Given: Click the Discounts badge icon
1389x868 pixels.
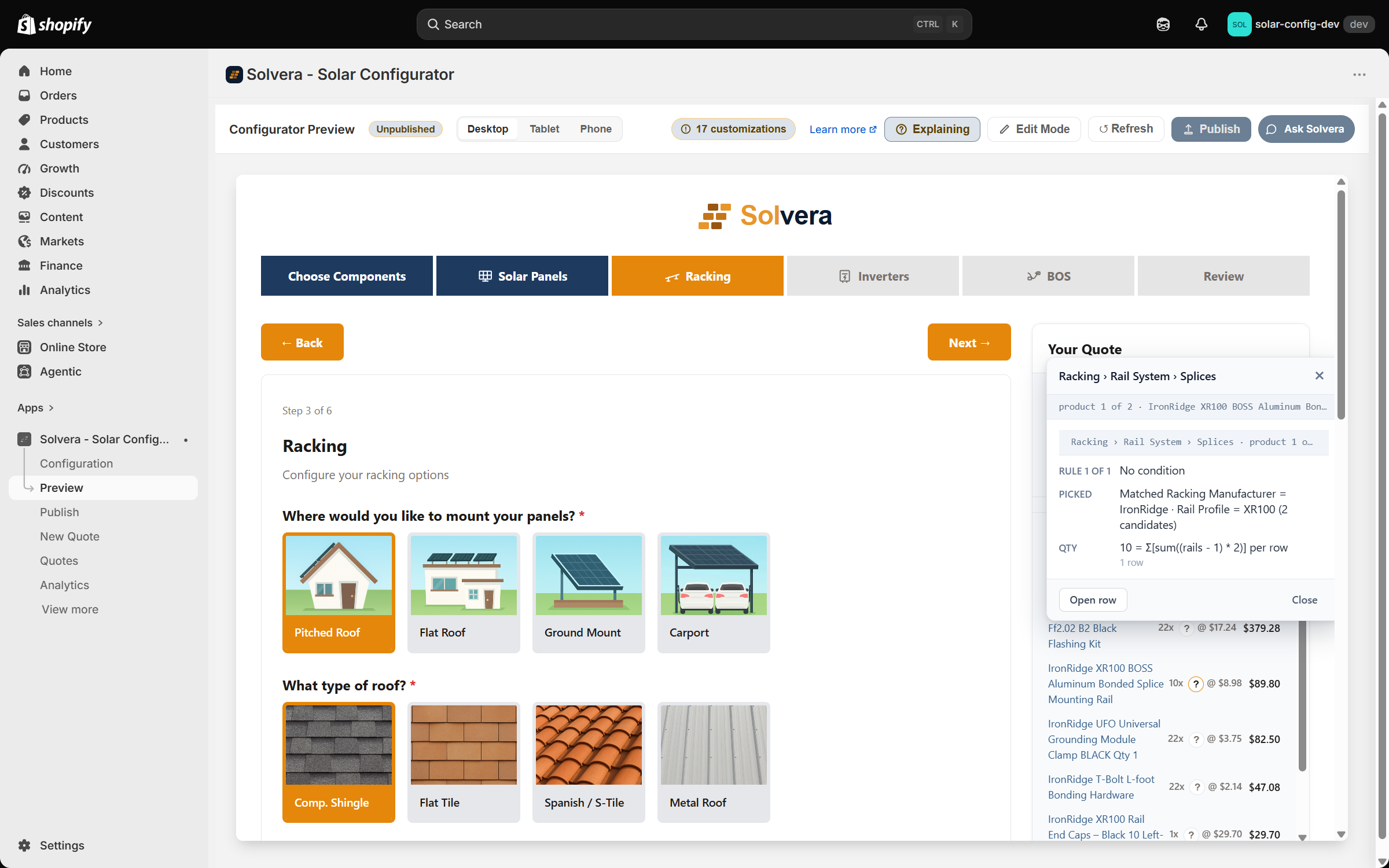Looking at the screenshot, I should click(x=24, y=193).
